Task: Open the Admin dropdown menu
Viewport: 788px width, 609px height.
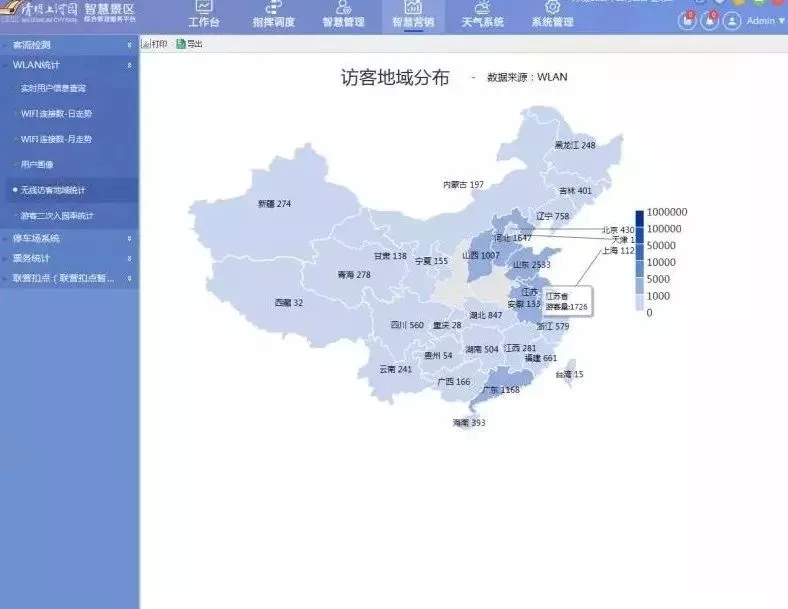Action: click(767, 21)
